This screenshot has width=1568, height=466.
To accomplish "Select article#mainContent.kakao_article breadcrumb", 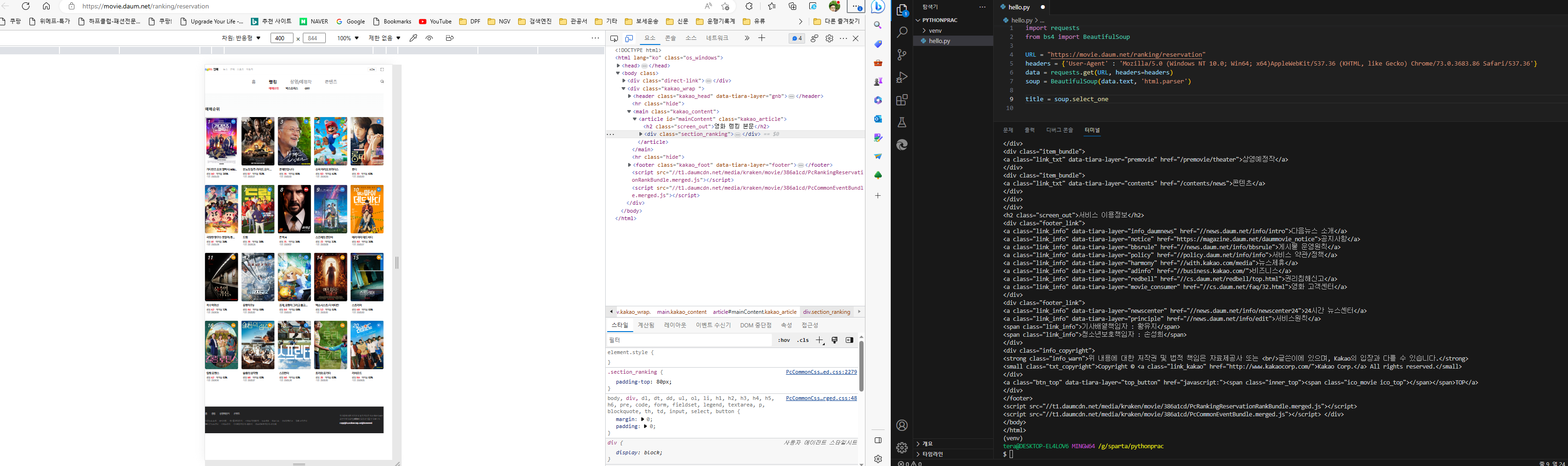I will pos(754,312).
